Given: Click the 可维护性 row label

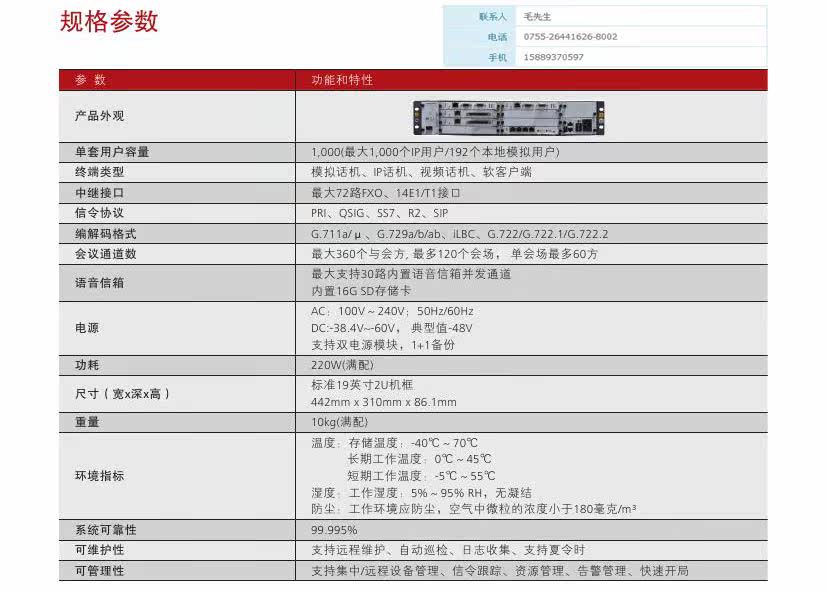Looking at the screenshot, I should pyautogui.click(x=99, y=550).
